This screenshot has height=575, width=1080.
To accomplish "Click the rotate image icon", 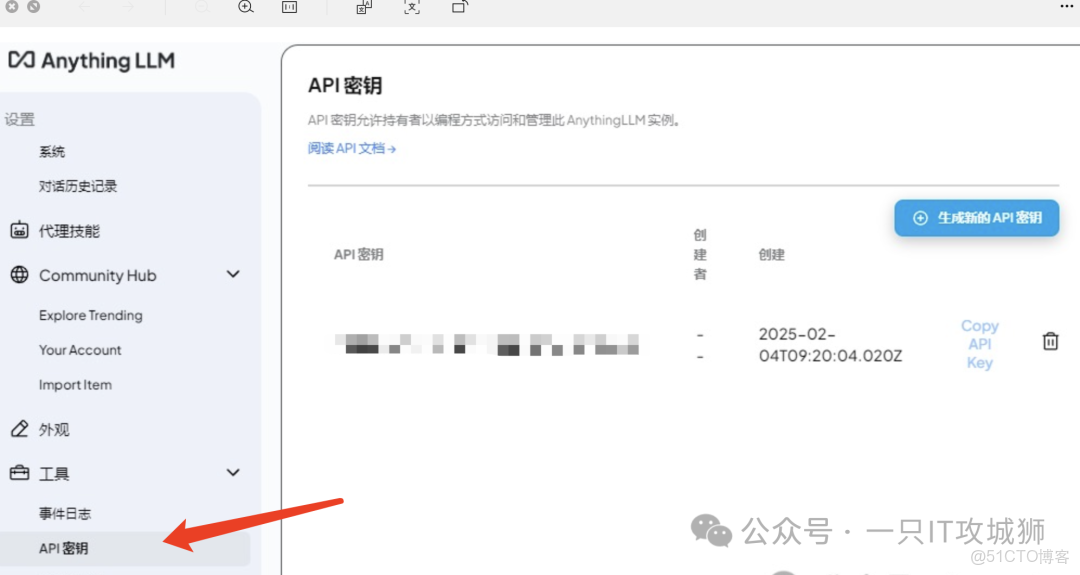I will tap(459, 7).
